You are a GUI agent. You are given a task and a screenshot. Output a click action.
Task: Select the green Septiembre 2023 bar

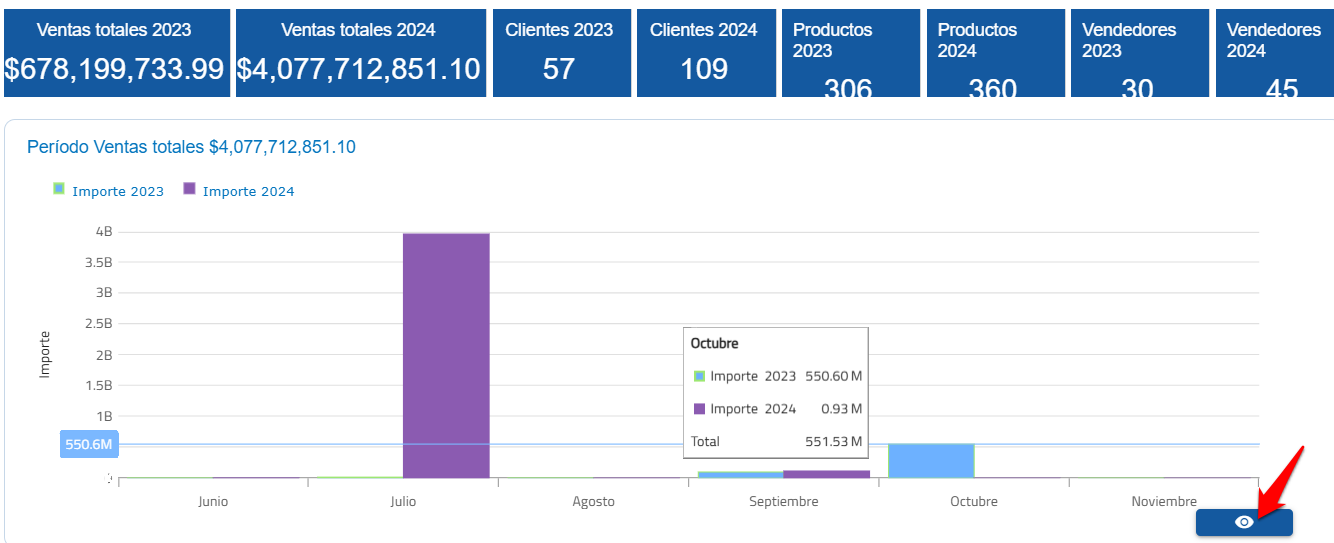point(740,474)
